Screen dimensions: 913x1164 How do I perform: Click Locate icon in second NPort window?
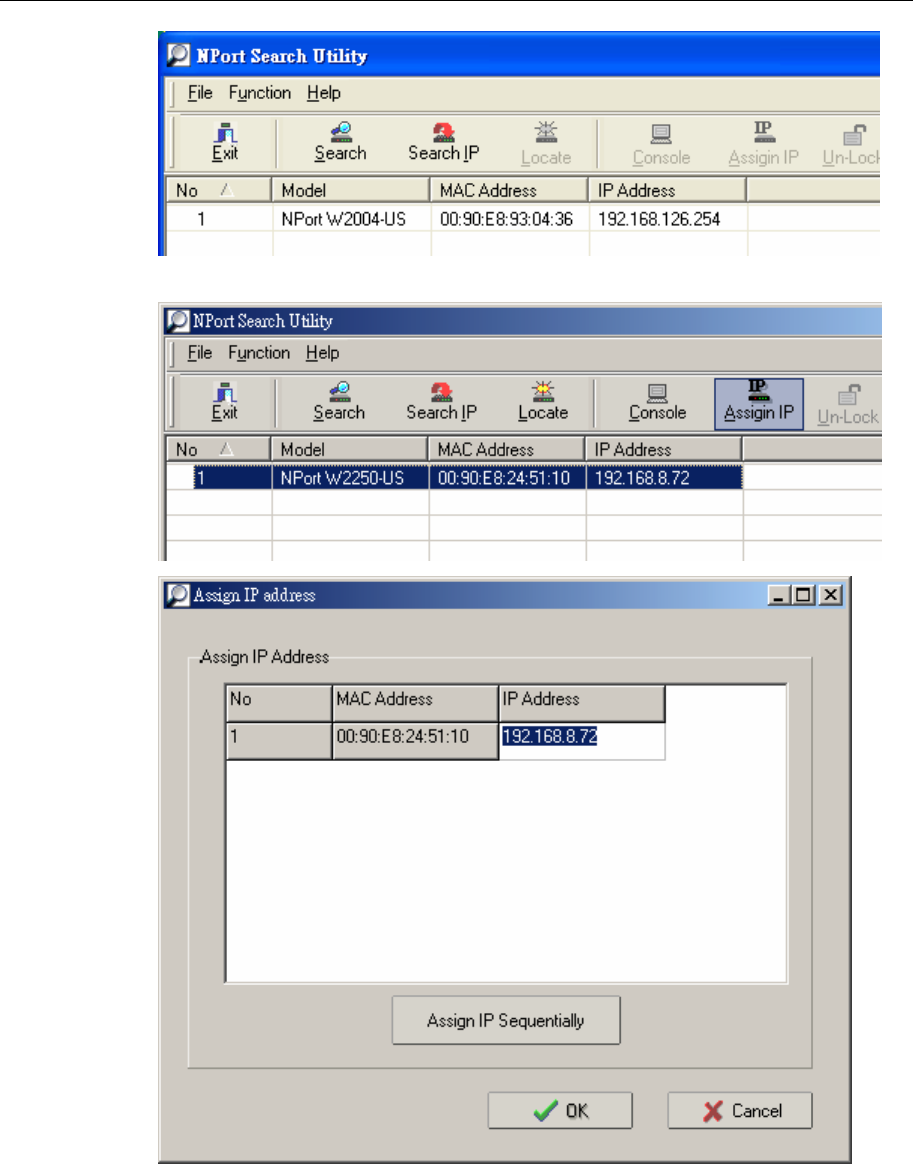click(x=543, y=402)
